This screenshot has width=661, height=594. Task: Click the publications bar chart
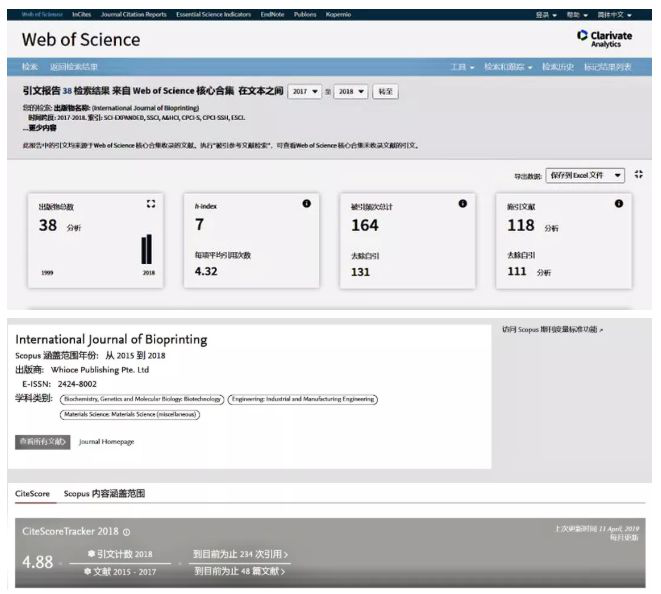click(x=146, y=250)
